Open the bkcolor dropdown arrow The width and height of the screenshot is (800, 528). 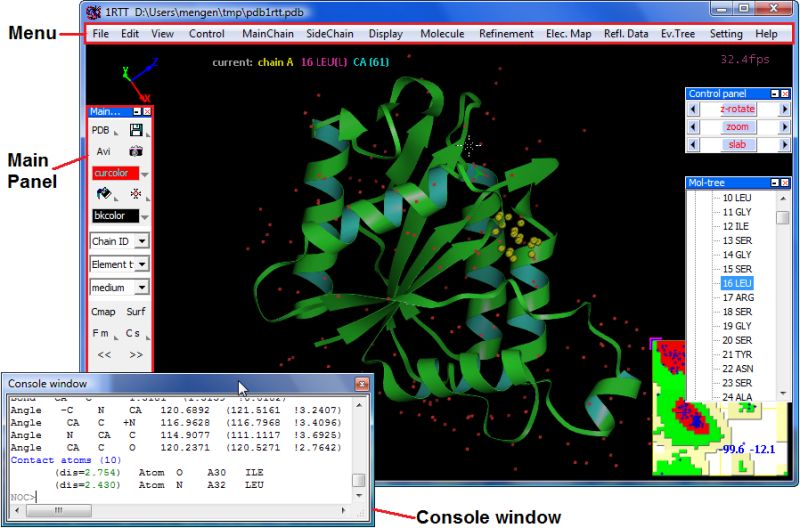[x=145, y=217]
